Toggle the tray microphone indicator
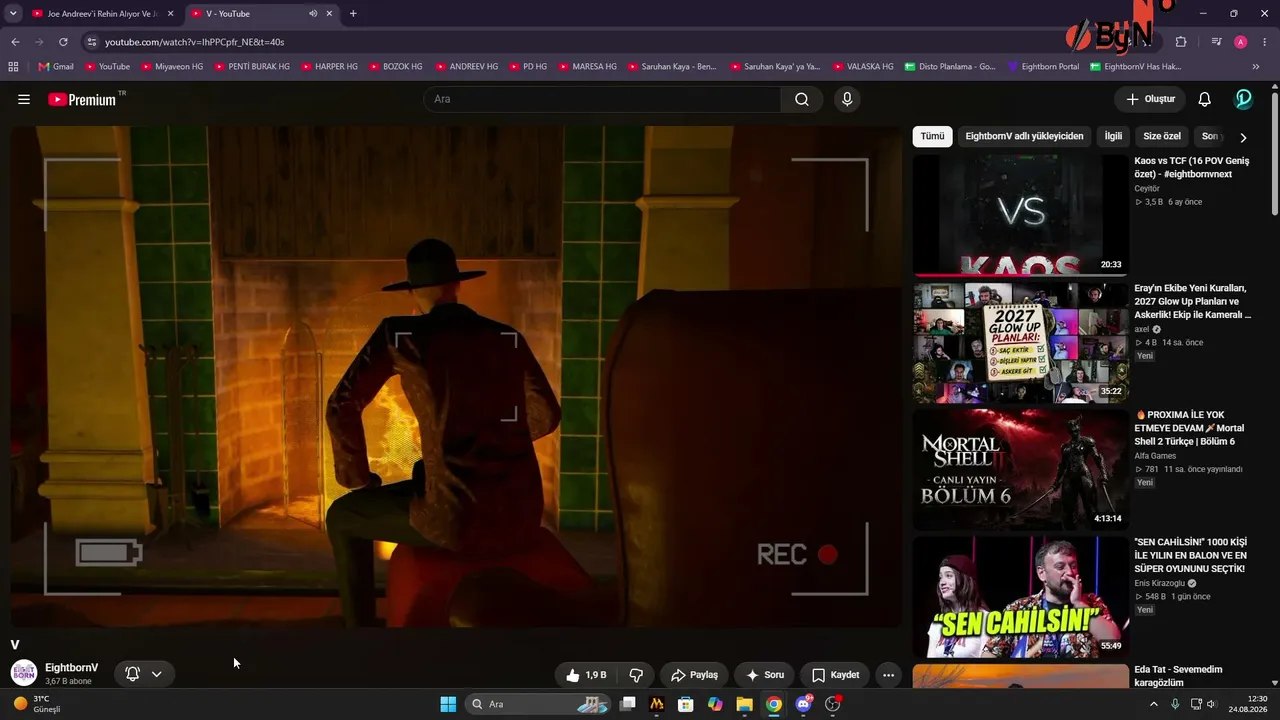 point(1175,704)
